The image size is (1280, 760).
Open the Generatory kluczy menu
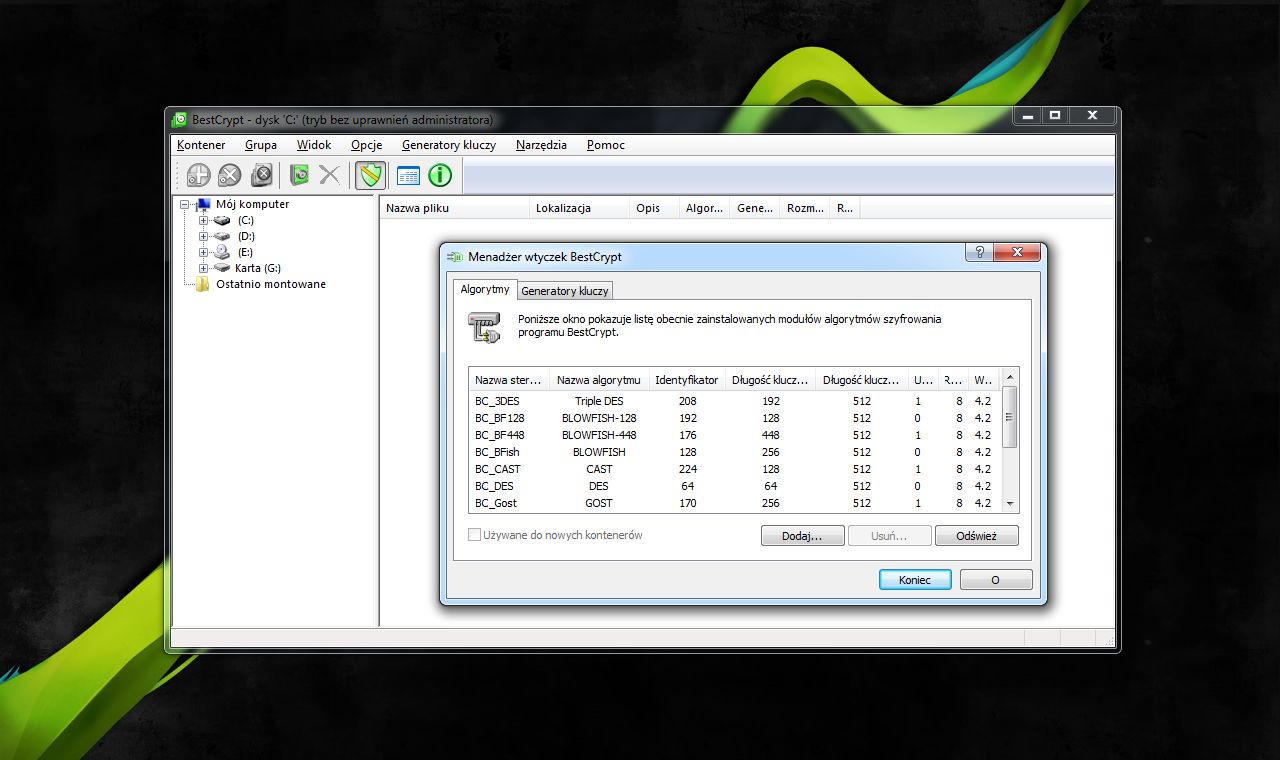click(x=449, y=145)
